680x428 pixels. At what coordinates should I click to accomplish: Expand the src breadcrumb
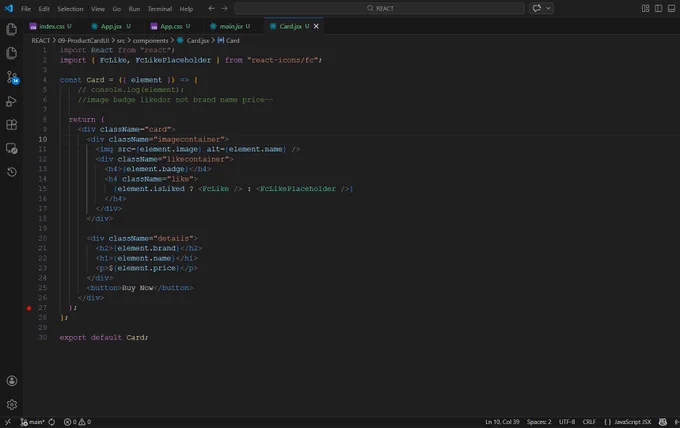pyautogui.click(x=121, y=40)
